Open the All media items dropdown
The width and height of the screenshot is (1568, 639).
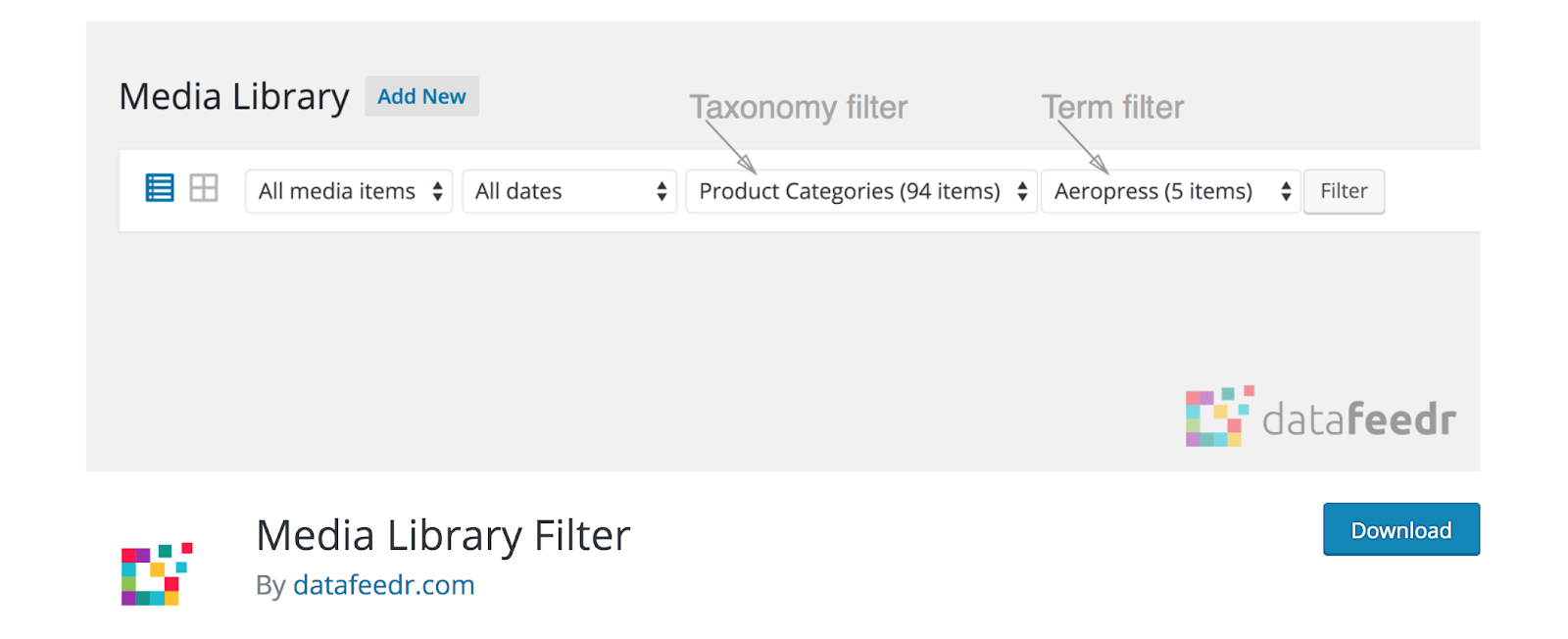coord(349,191)
